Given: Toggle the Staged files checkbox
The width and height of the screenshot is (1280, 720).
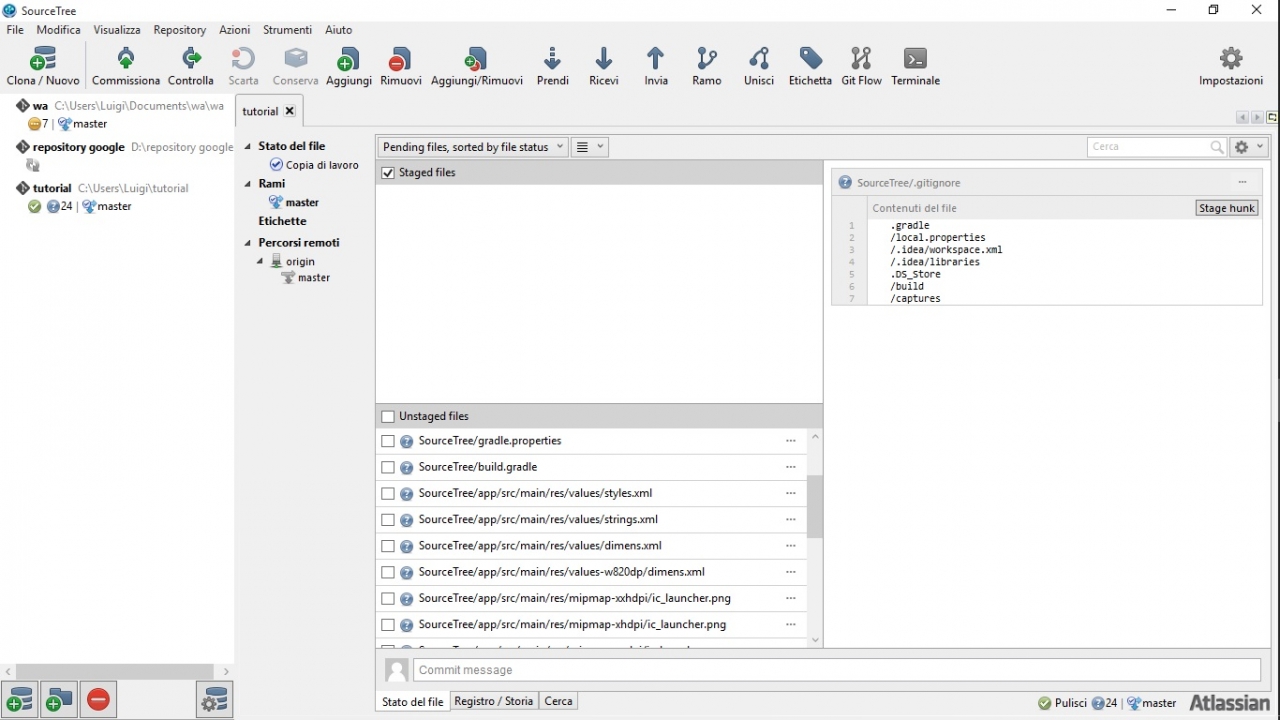Looking at the screenshot, I should pos(388,173).
